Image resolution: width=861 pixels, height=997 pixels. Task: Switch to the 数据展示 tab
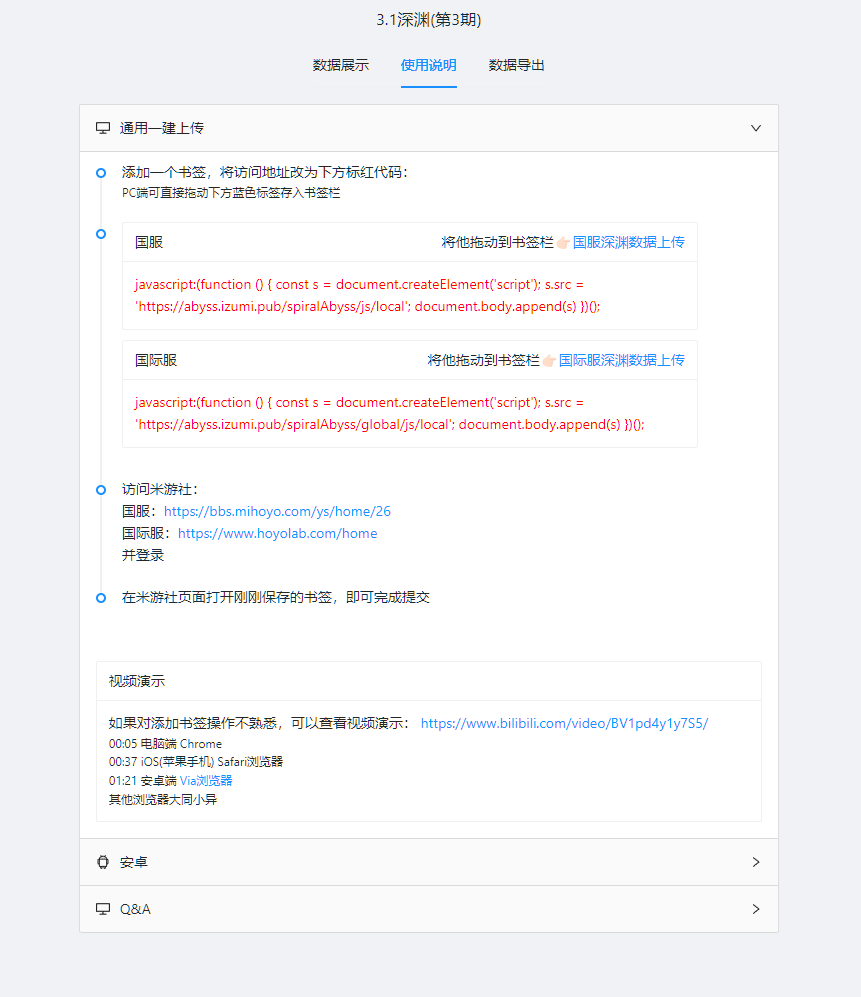pyautogui.click(x=341, y=65)
